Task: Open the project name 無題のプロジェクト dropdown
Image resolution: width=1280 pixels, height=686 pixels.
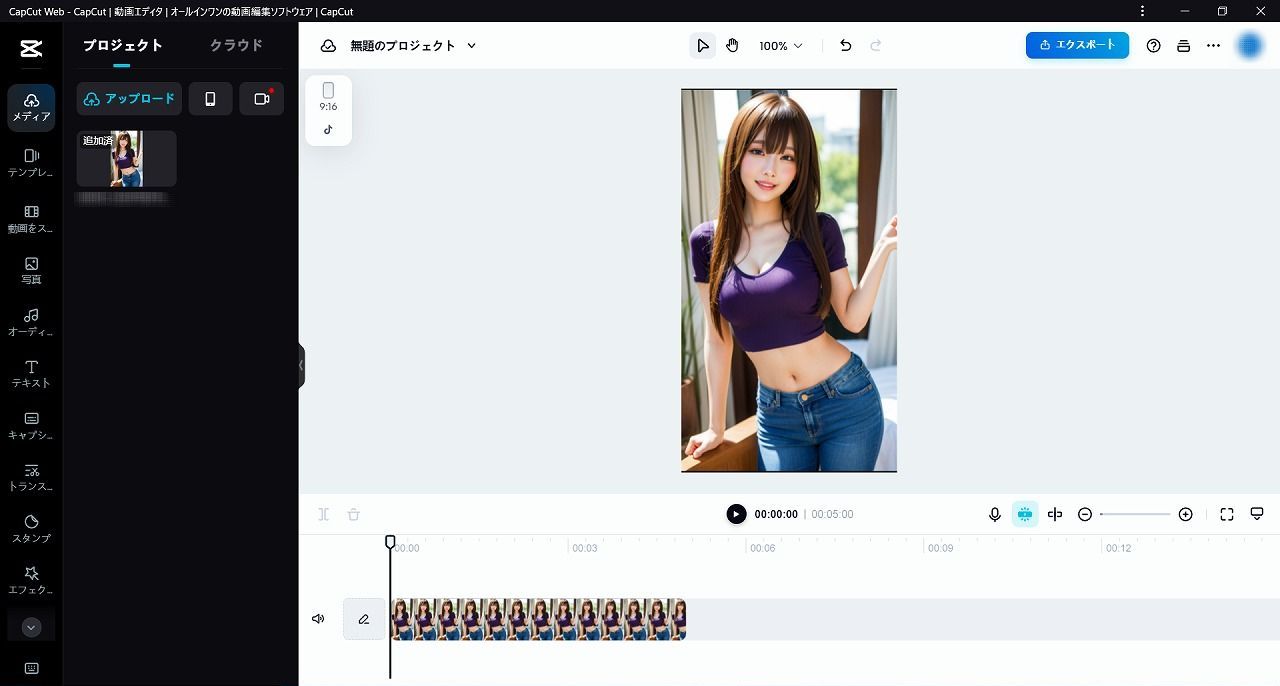Action: [413, 46]
